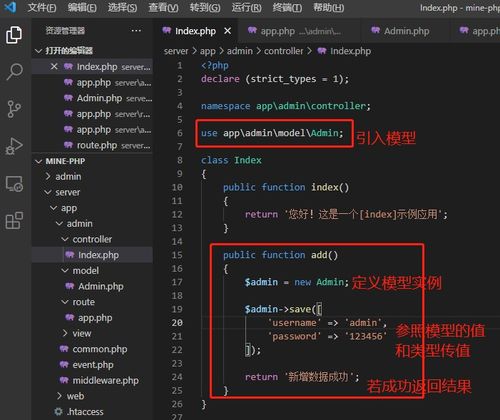Click 'controller' breadcrumb segment
Screen dimensions: 500x420
pos(284,51)
